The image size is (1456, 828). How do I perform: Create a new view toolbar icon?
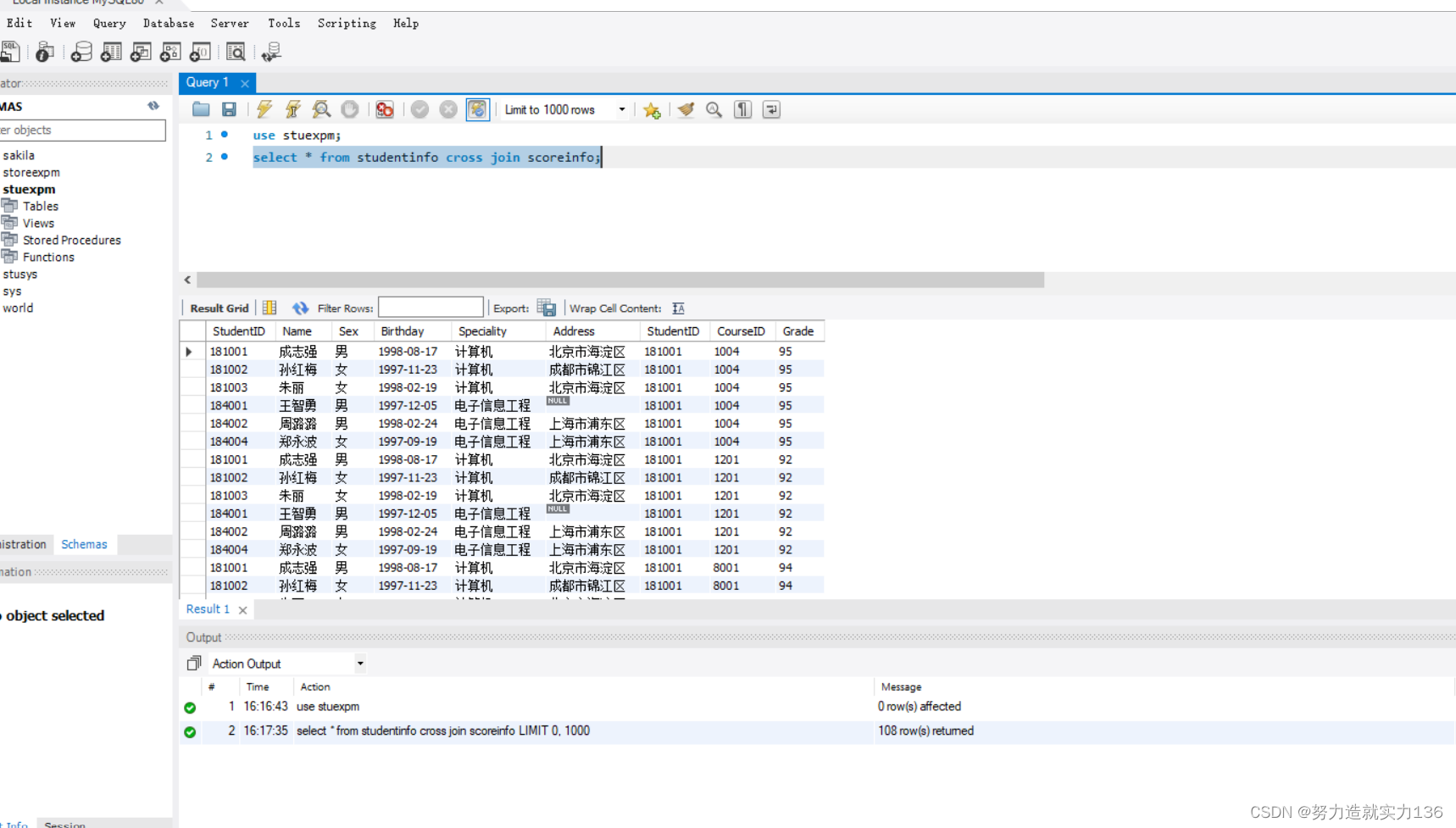point(141,52)
